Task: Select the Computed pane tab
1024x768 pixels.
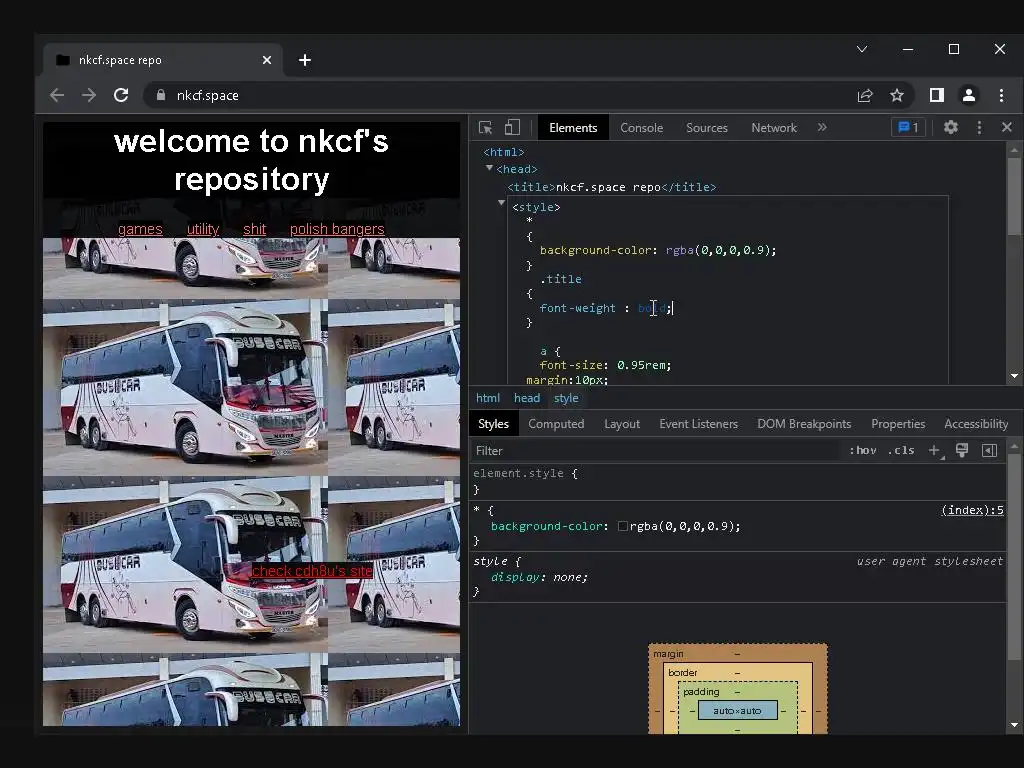Action: pos(556,424)
